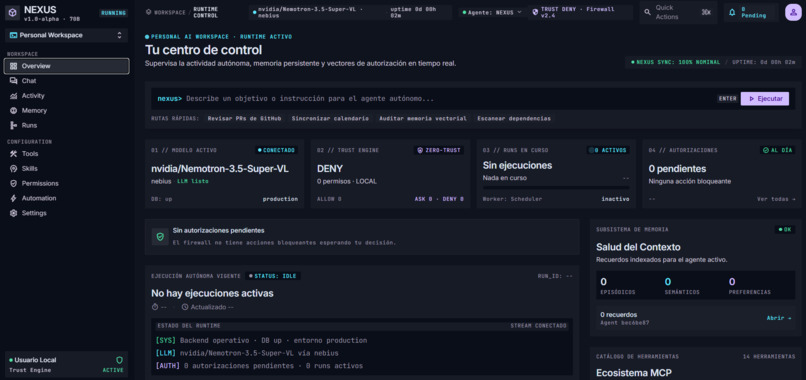Open the Chat page

(66, 81)
